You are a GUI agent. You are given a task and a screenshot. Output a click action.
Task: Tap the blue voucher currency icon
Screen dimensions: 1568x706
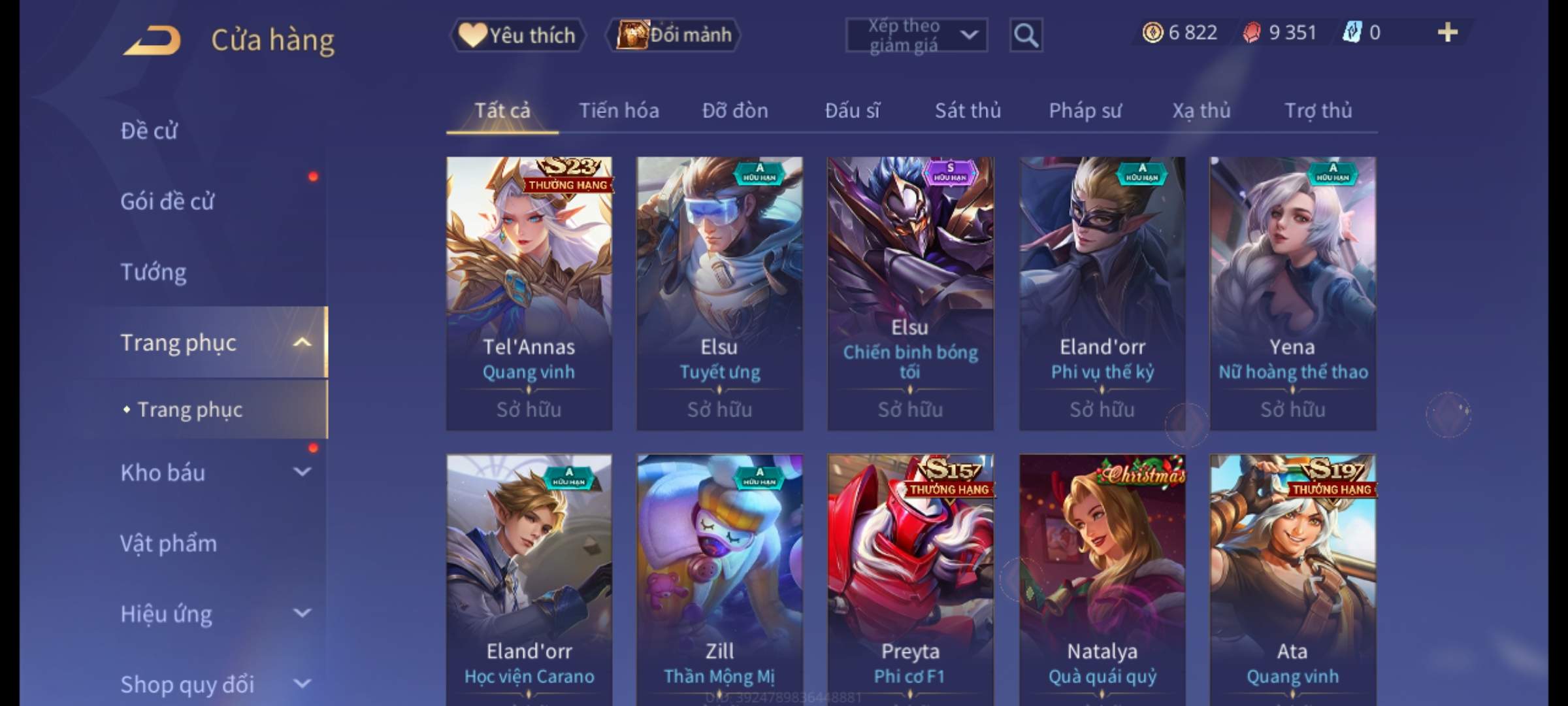1351,32
